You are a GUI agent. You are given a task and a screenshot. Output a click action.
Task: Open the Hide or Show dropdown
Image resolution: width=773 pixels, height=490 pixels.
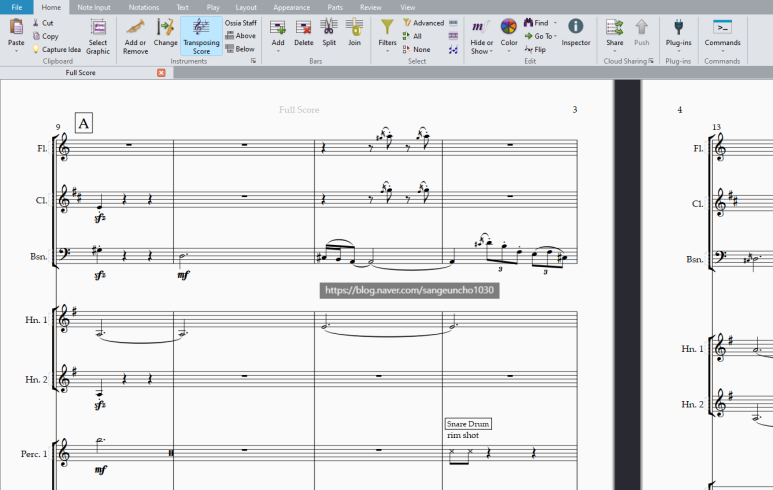tap(482, 37)
